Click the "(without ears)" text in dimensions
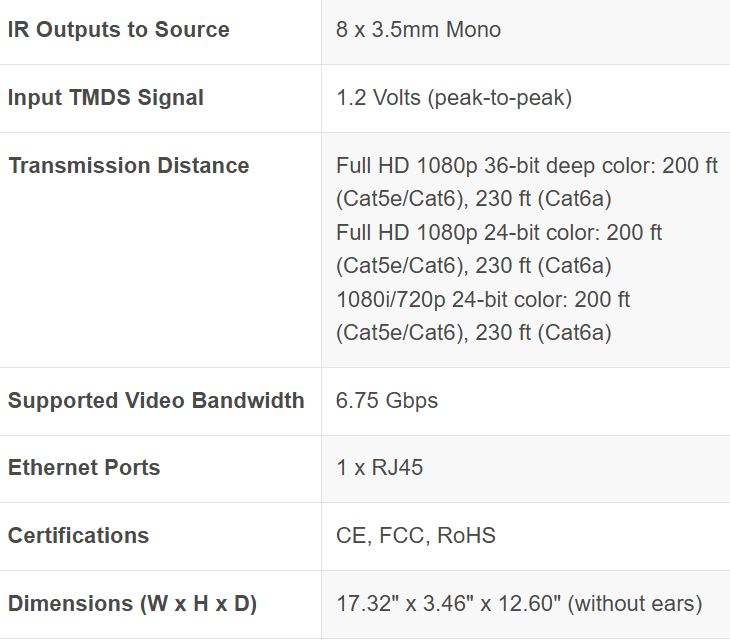 [x=635, y=604]
